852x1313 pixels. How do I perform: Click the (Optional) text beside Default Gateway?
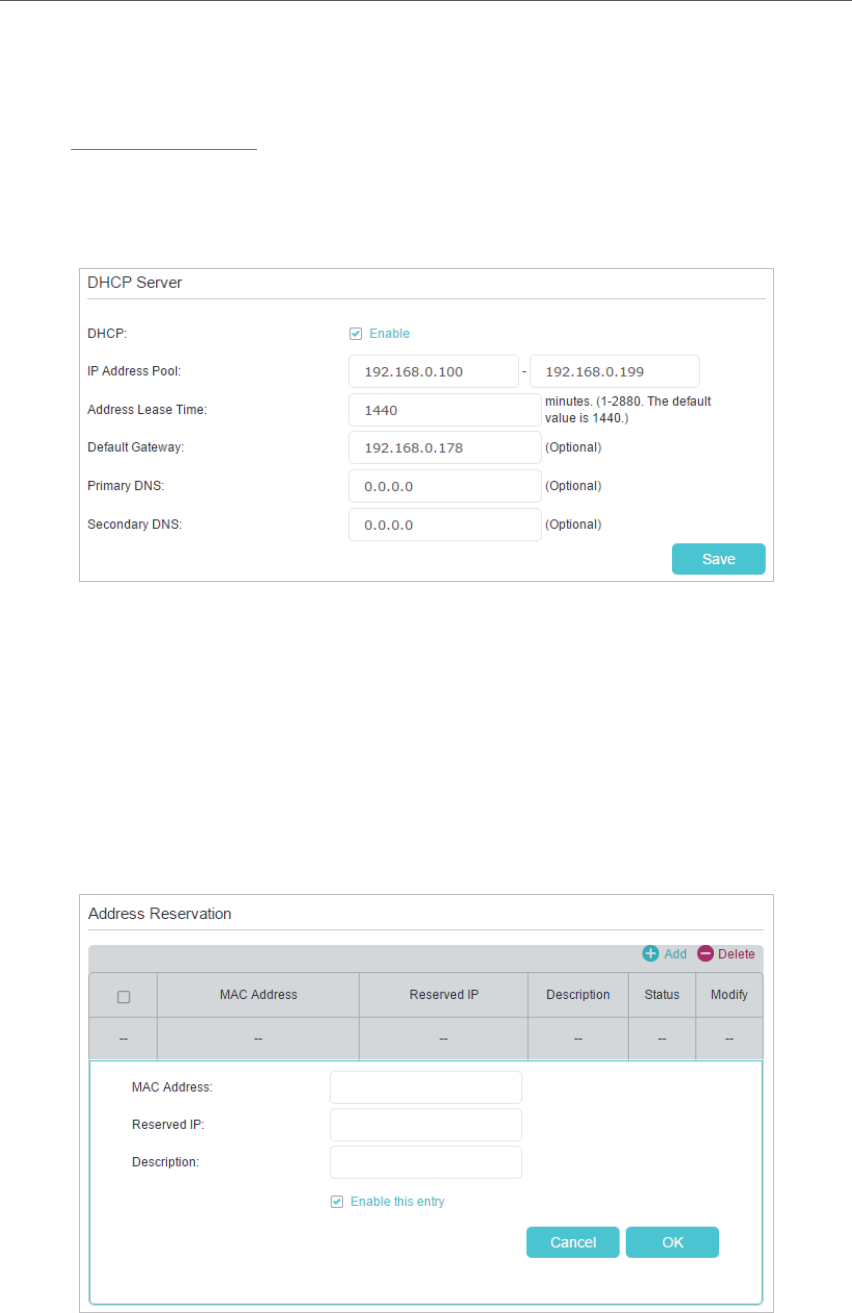(x=573, y=448)
